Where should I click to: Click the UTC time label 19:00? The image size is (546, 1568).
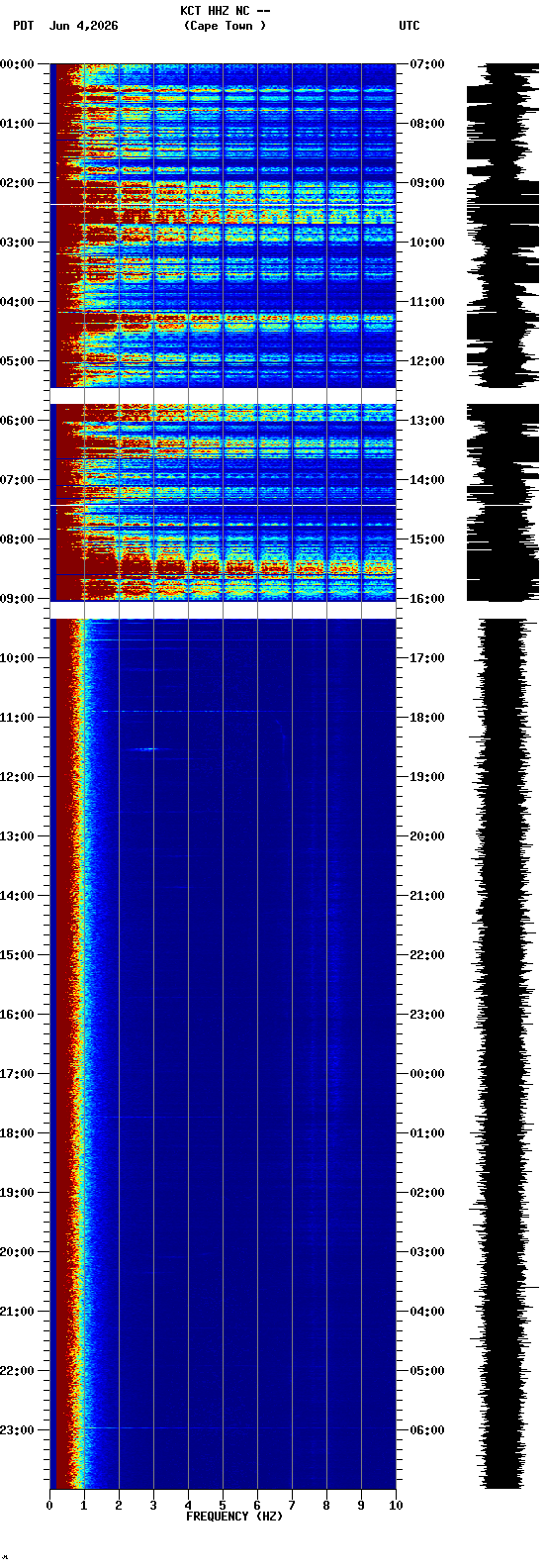click(x=427, y=777)
